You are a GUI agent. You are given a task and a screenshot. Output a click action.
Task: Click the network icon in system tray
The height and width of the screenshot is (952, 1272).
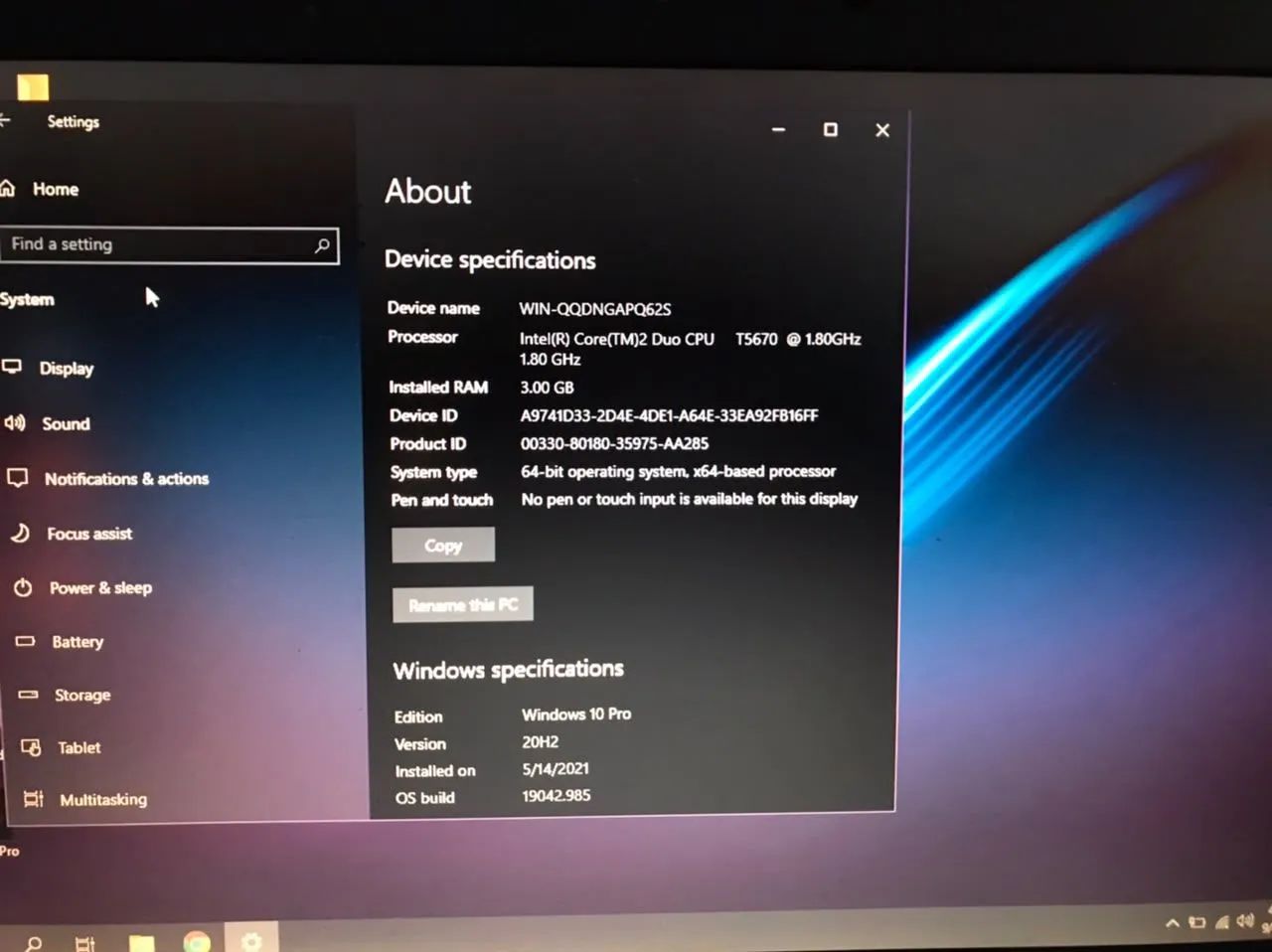1221,922
